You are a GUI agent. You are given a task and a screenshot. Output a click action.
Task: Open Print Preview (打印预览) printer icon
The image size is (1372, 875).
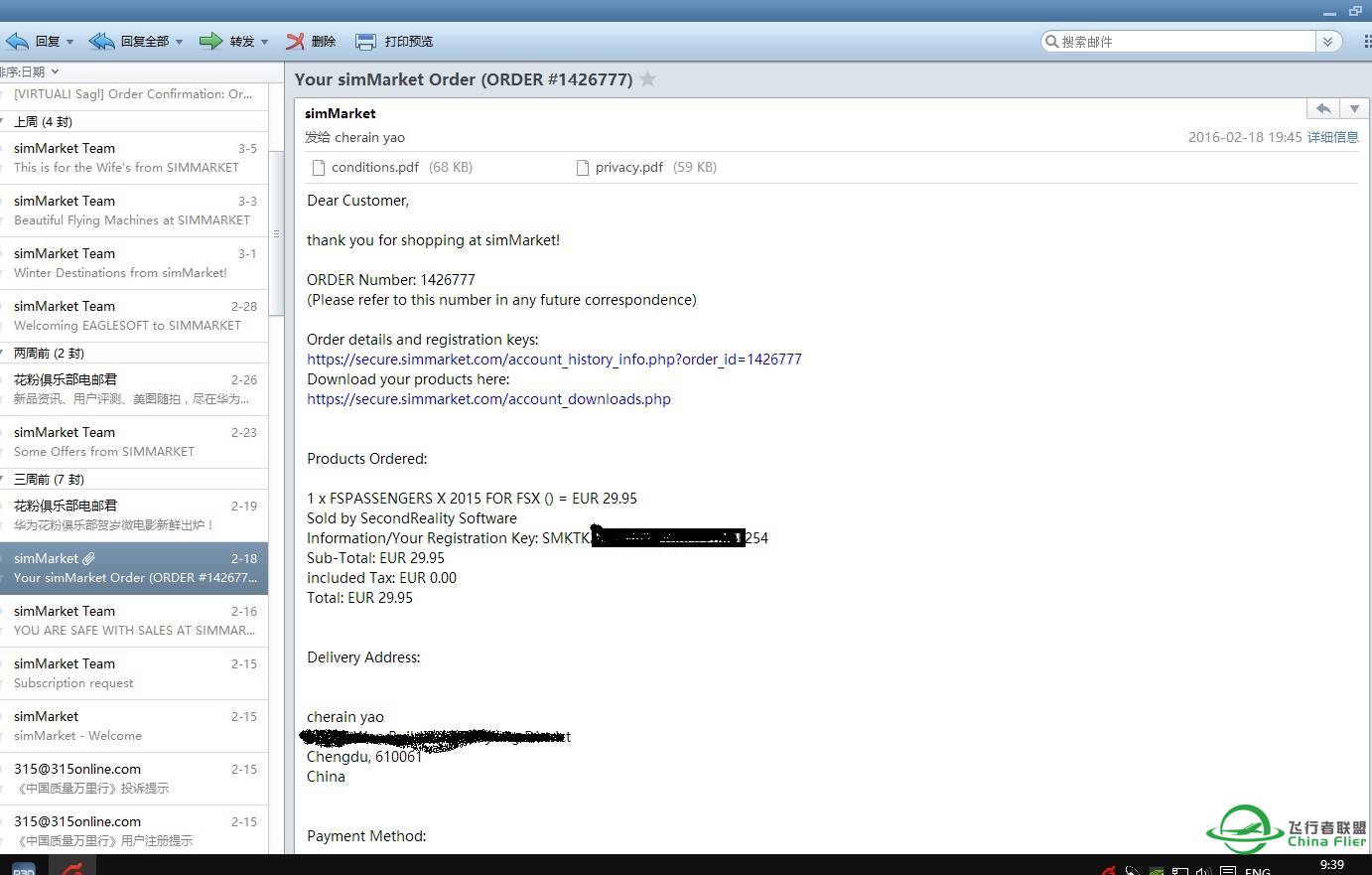tap(366, 41)
